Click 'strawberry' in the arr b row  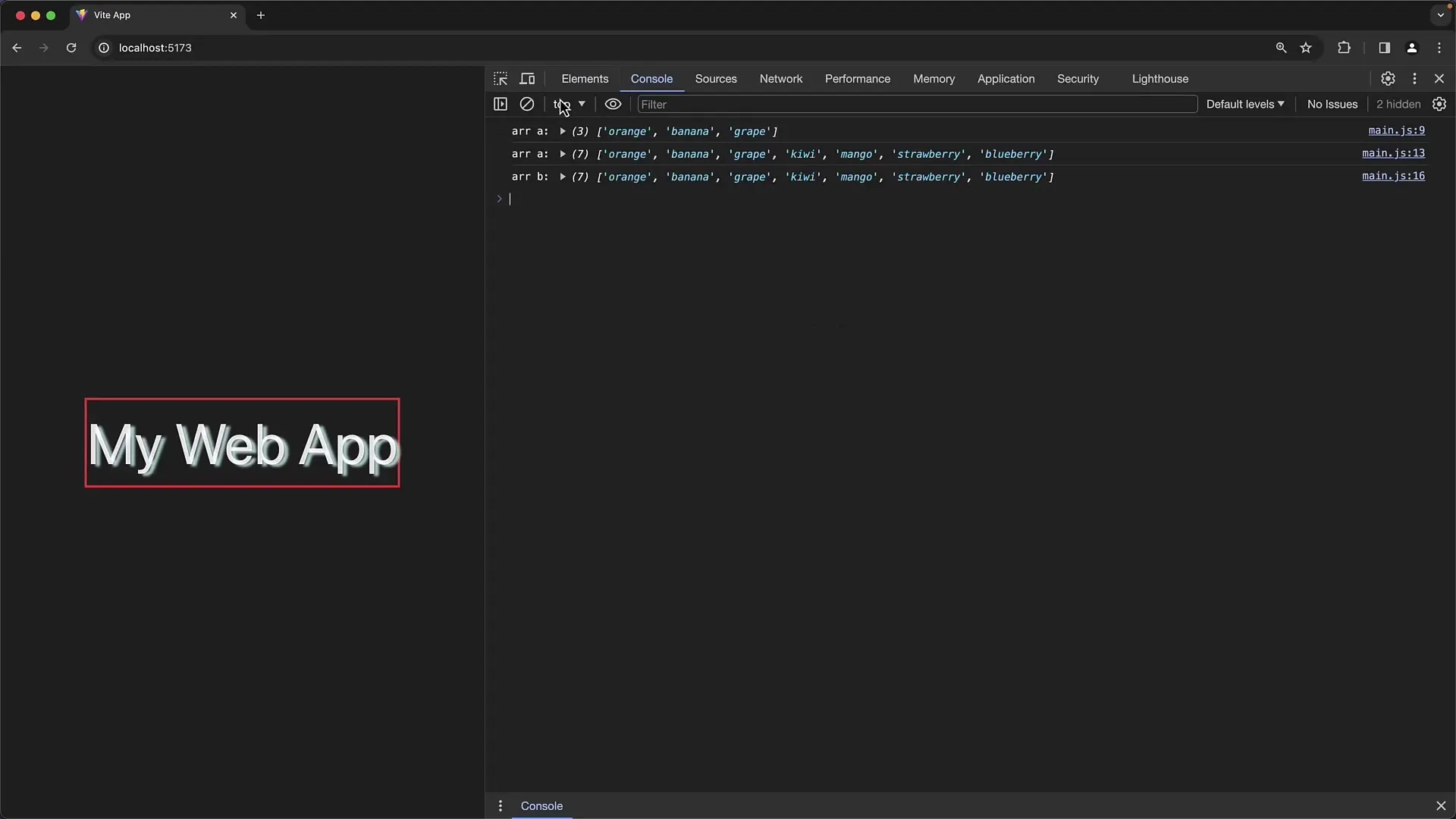click(929, 177)
